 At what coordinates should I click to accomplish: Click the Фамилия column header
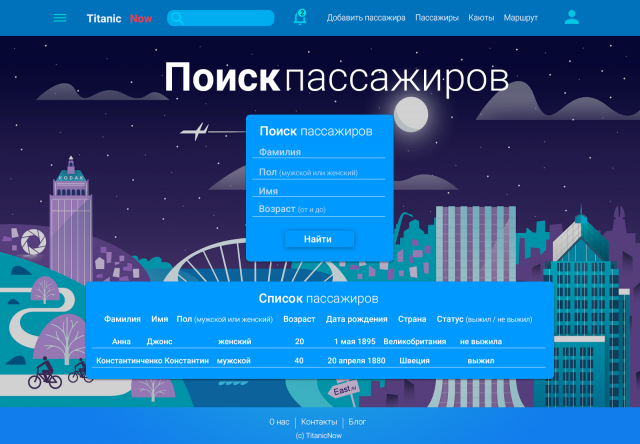pyautogui.click(x=122, y=319)
